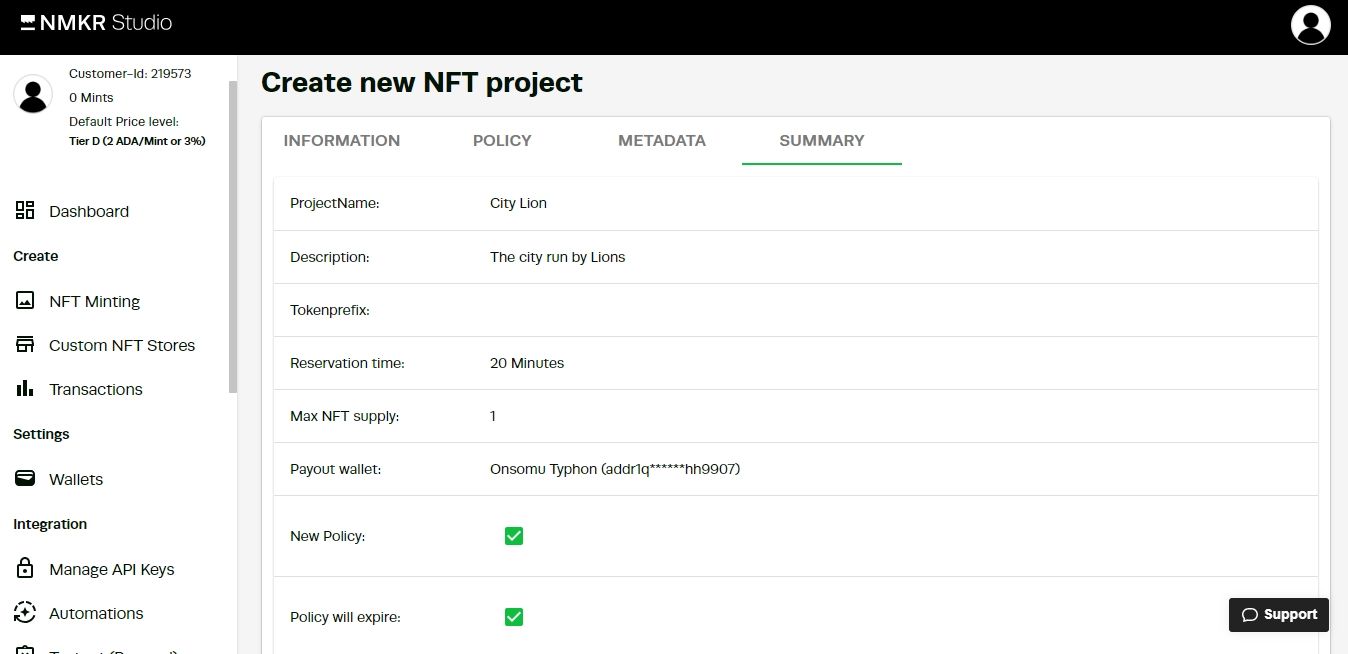This screenshot has width=1348, height=654.
Task: Open the Transactions sidebar link
Action: point(96,389)
